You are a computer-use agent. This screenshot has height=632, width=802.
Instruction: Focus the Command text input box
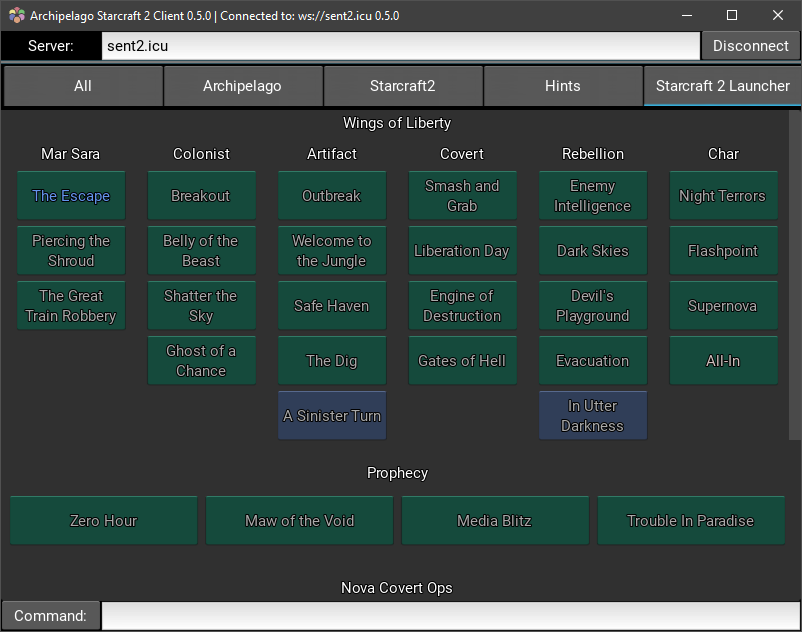[451, 616]
